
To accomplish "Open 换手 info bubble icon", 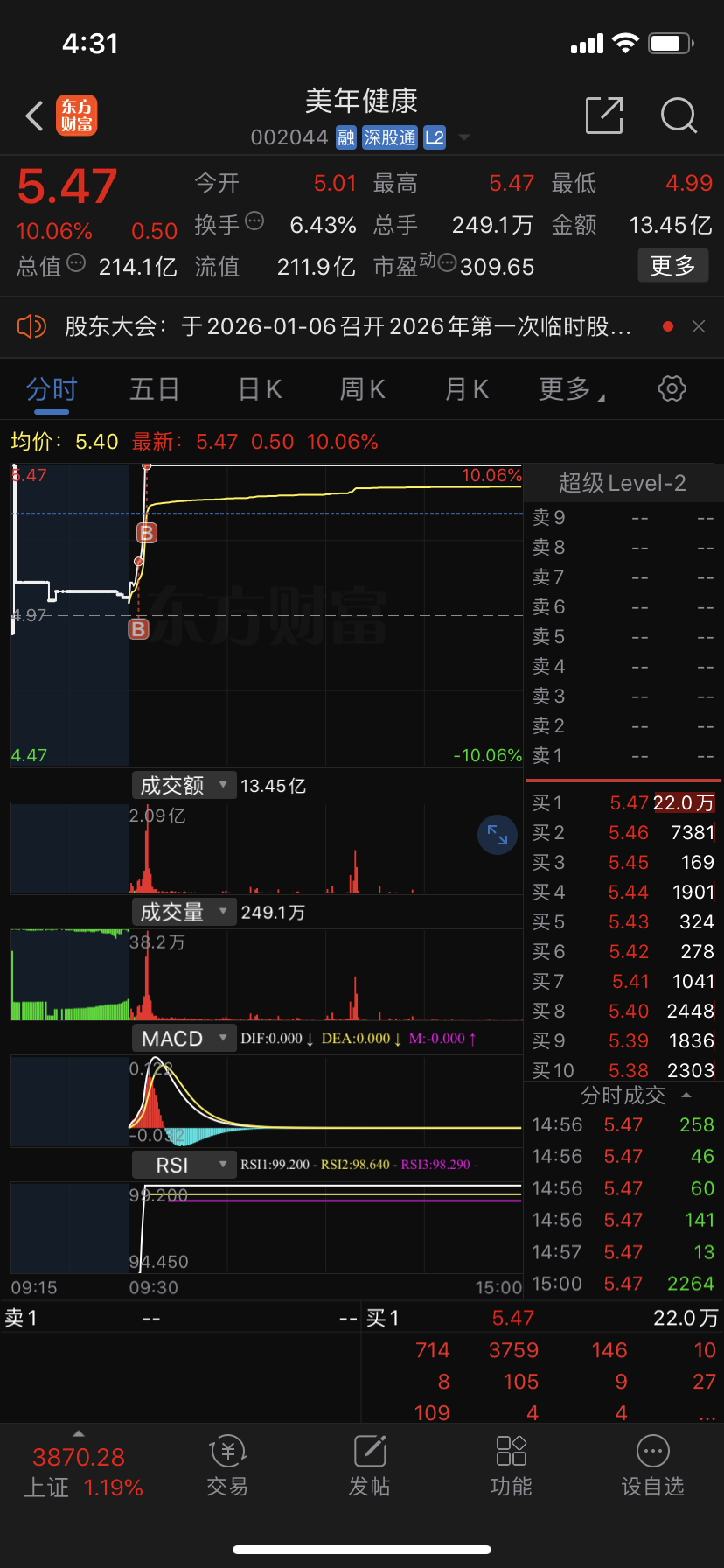I will [x=254, y=220].
